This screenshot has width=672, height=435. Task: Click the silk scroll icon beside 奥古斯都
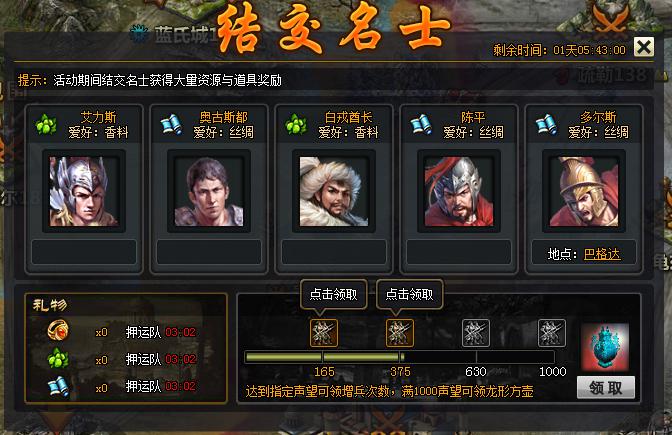tap(171, 125)
